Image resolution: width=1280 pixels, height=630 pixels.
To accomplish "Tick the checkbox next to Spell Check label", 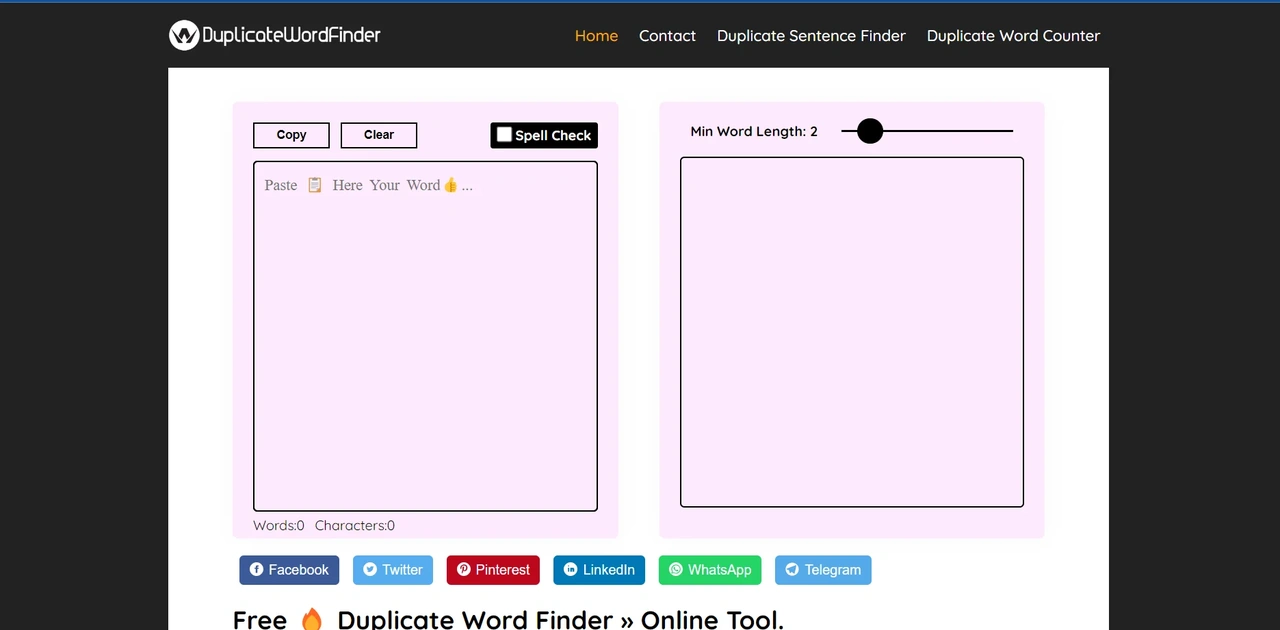I will point(504,135).
